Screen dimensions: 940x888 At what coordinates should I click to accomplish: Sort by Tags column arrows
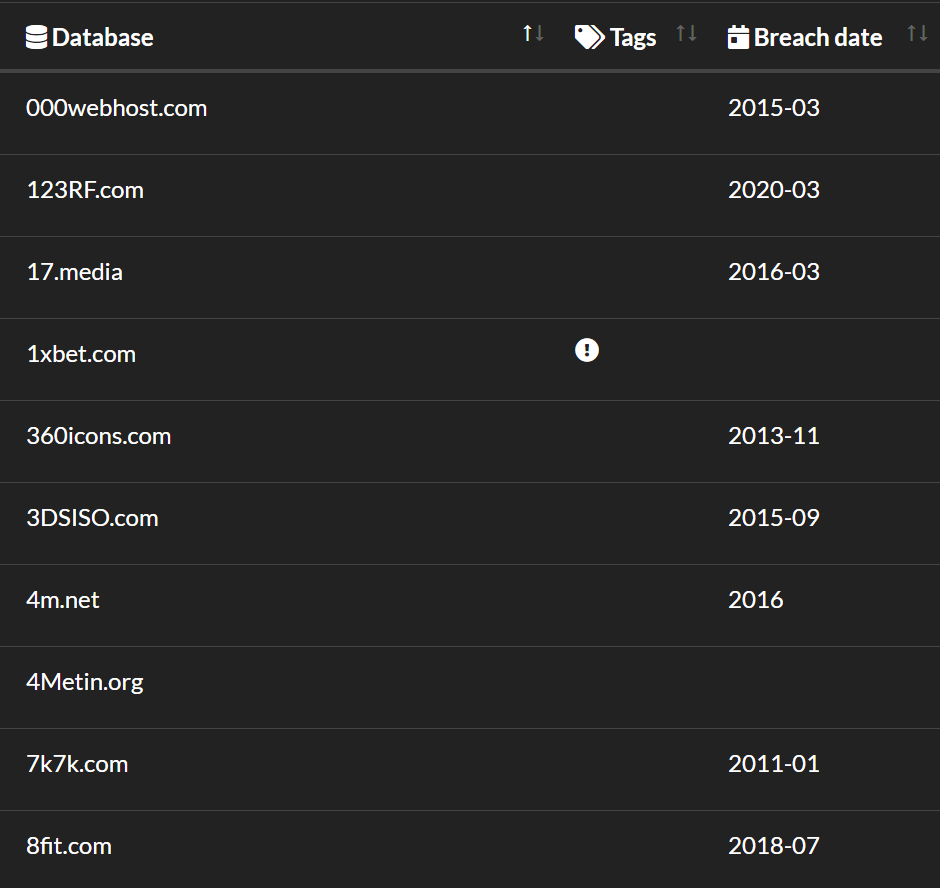[686, 34]
